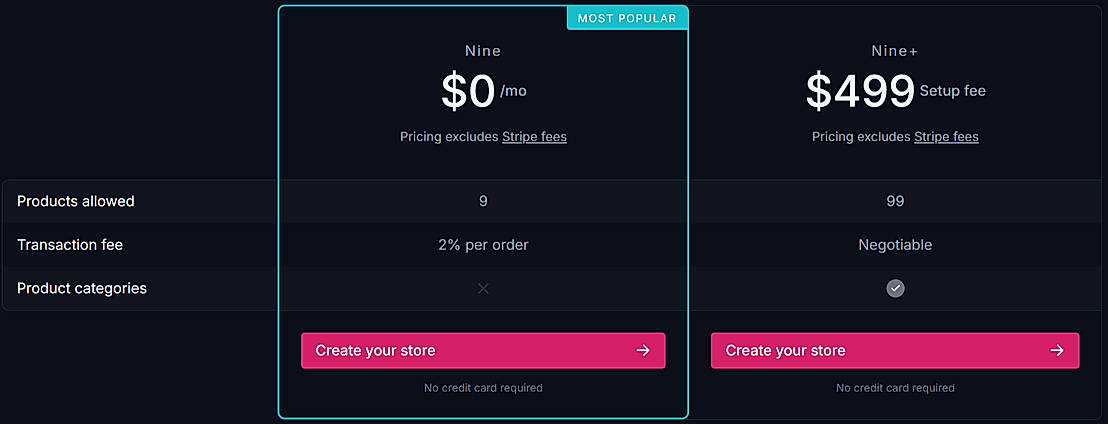Click the $499 price amount
The height and width of the screenshot is (424, 1108).
pos(860,92)
